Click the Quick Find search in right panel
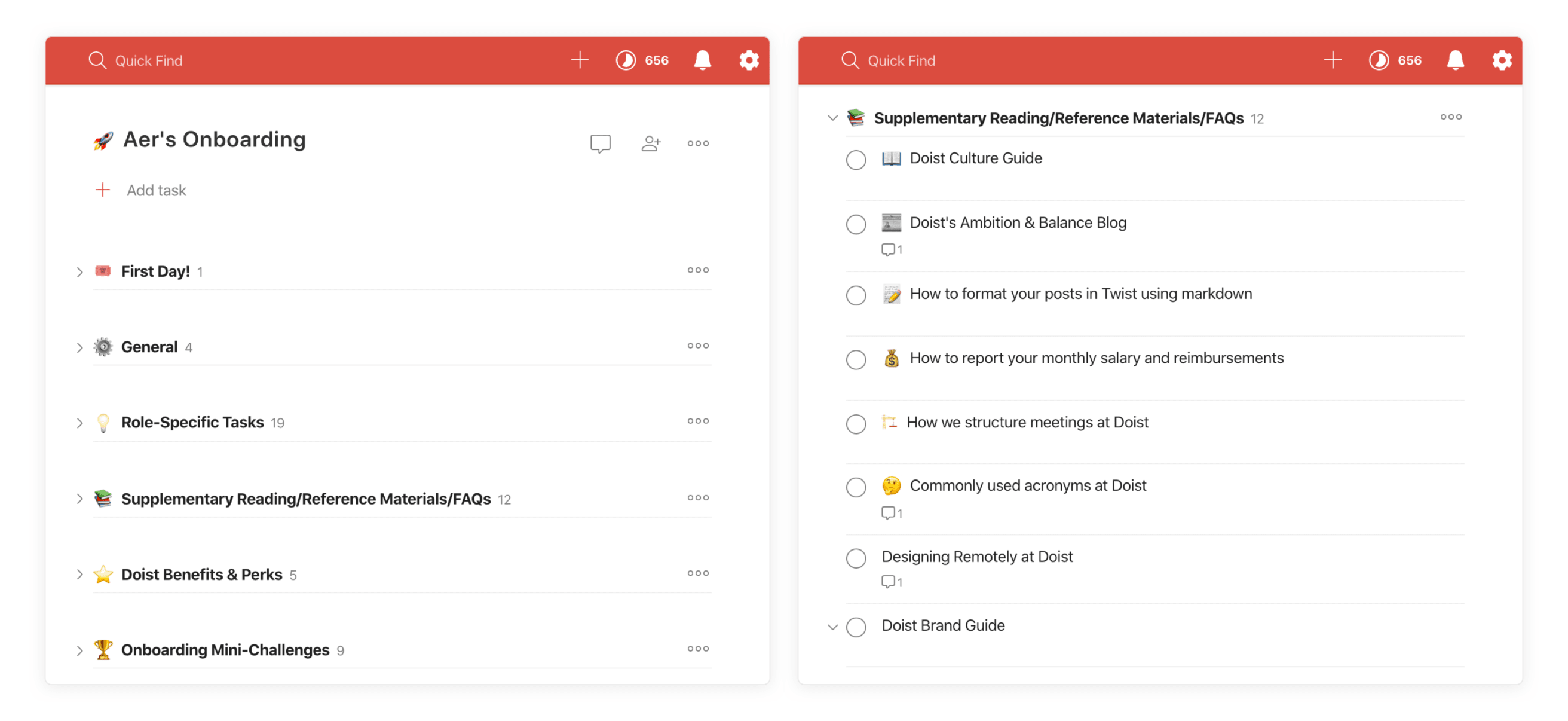Image resolution: width=1568 pixels, height=721 pixels. coord(901,60)
